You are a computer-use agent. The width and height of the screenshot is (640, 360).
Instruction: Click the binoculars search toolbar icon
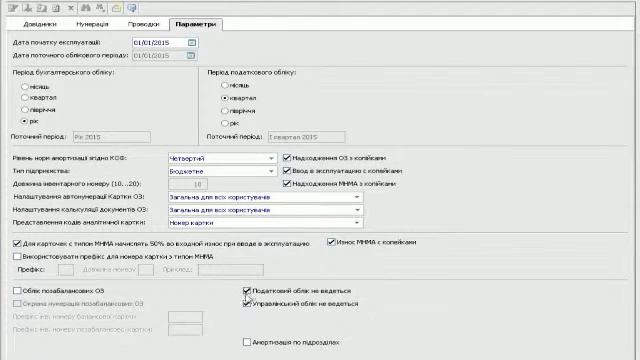(x=85, y=8)
